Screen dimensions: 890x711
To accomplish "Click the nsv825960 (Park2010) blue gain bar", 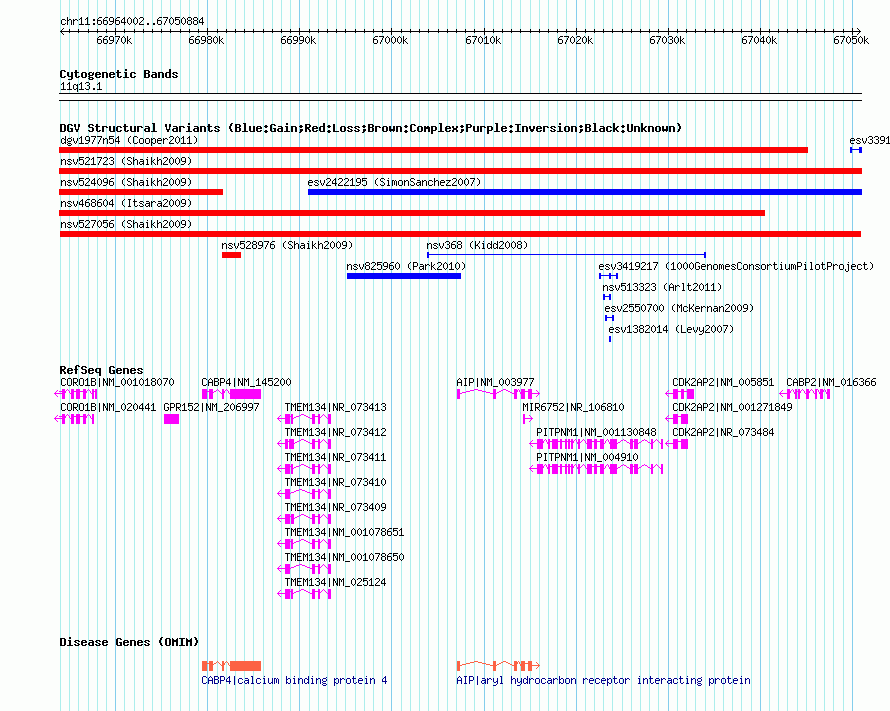I will coord(404,276).
